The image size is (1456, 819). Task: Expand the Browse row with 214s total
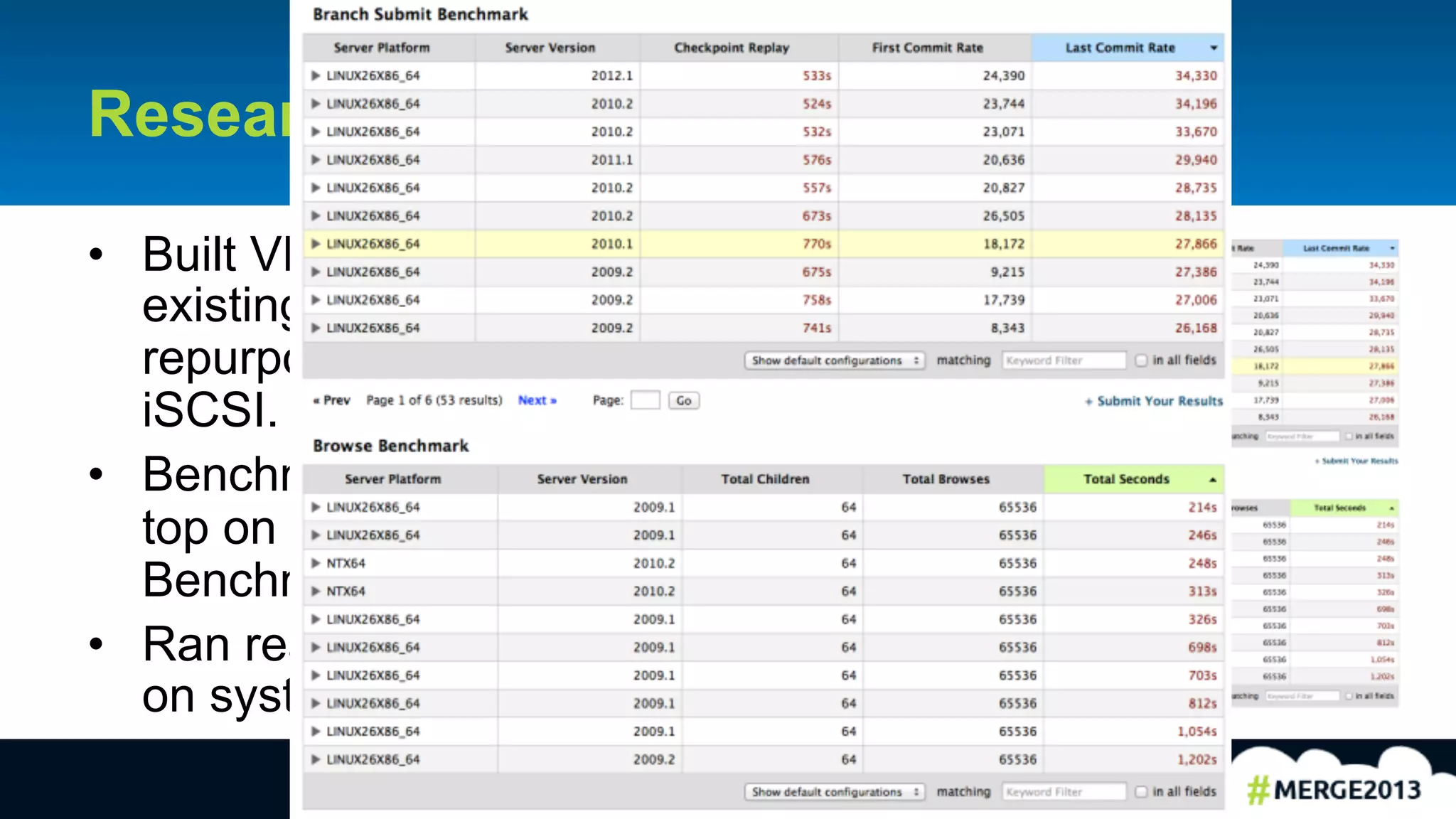point(316,507)
